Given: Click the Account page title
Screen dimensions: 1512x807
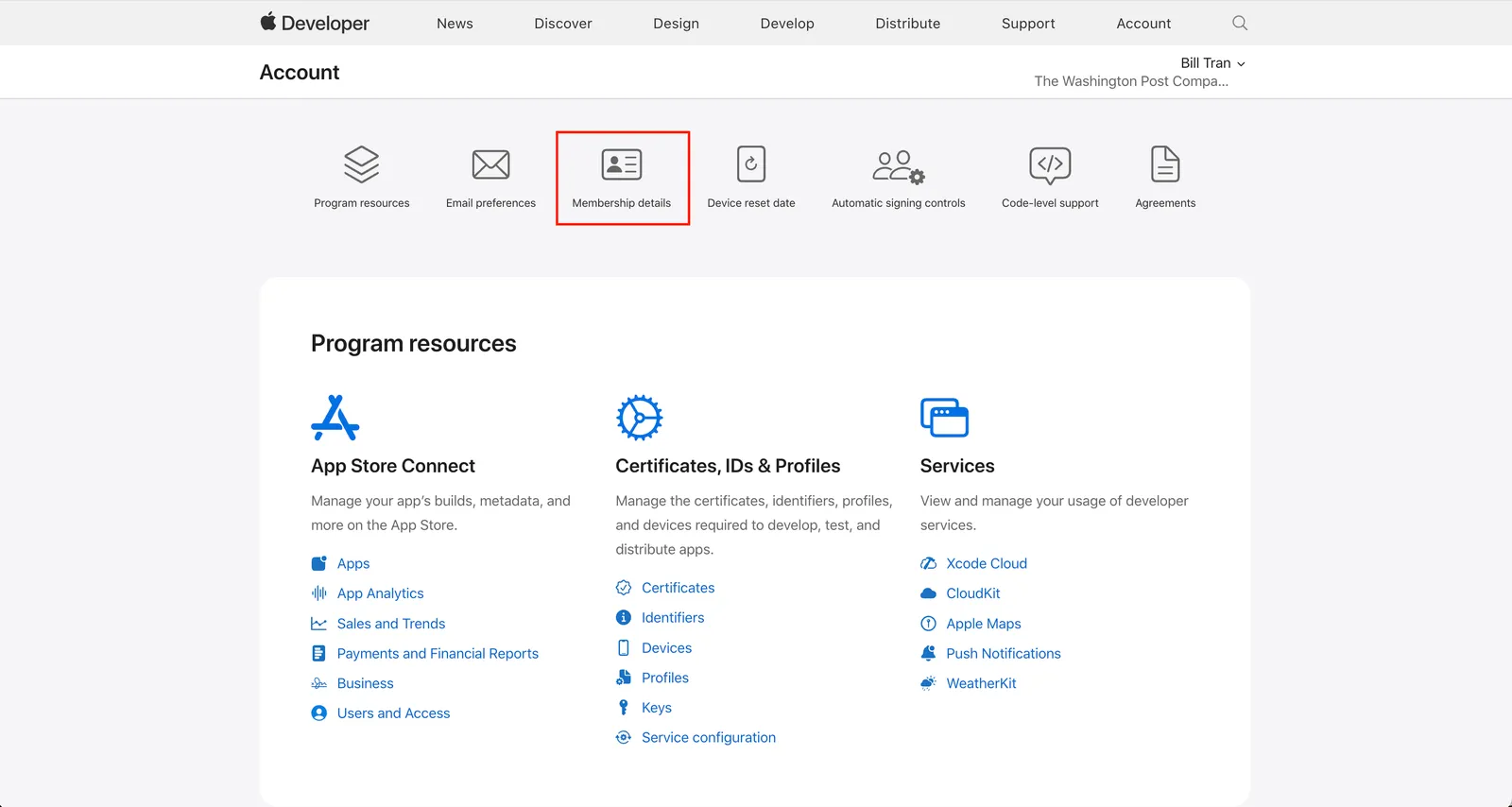Looking at the screenshot, I should (x=300, y=72).
